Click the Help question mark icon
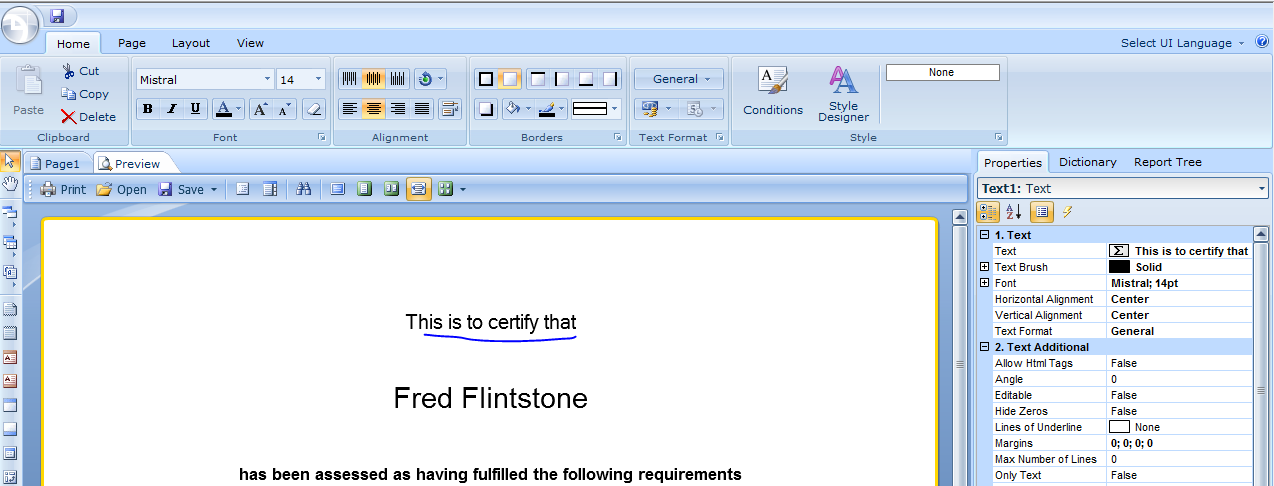 1262,42
